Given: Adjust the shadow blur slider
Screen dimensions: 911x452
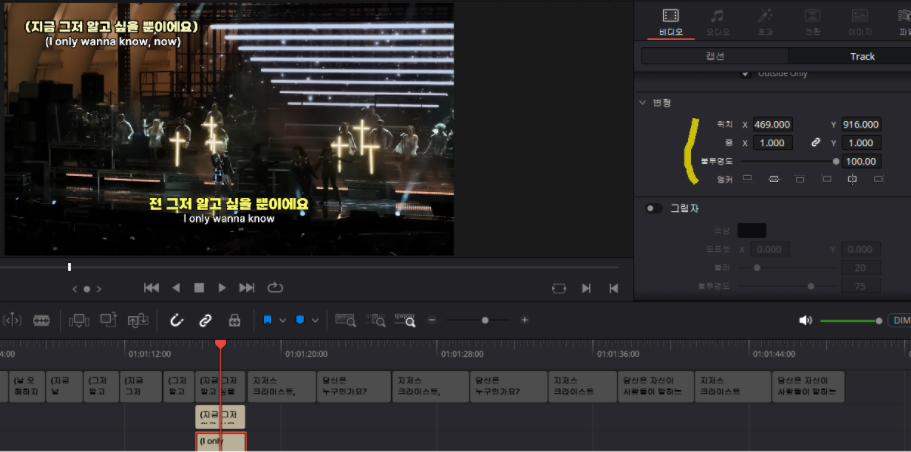Looking at the screenshot, I should tap(756, 268).
